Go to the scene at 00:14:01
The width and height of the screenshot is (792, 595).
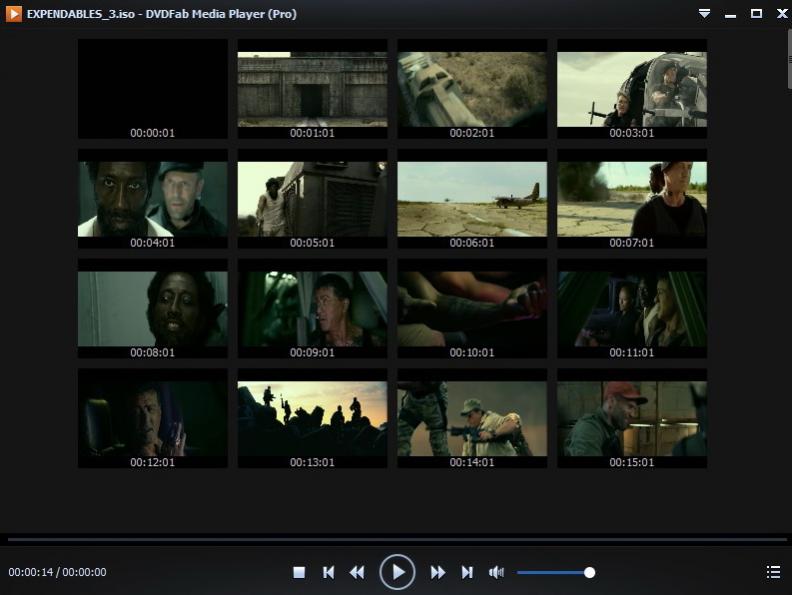point(472,418)
